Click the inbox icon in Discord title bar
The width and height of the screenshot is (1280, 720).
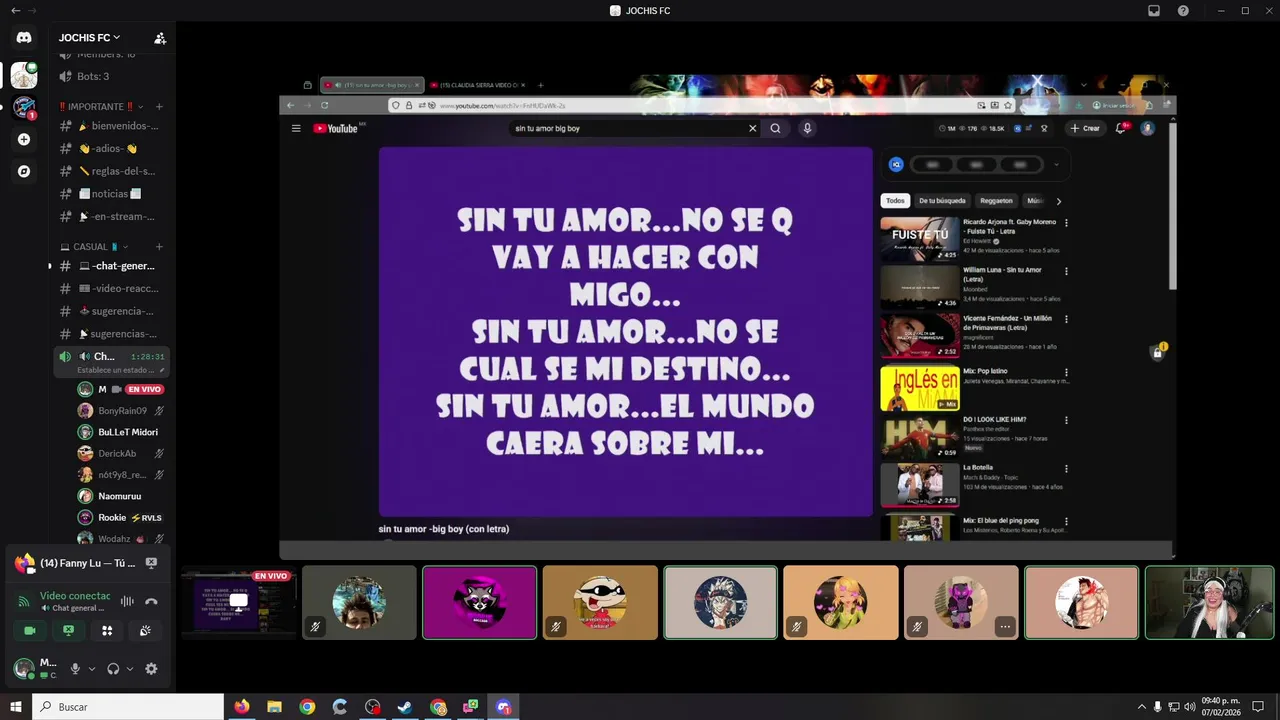(x=1153, y=10)
